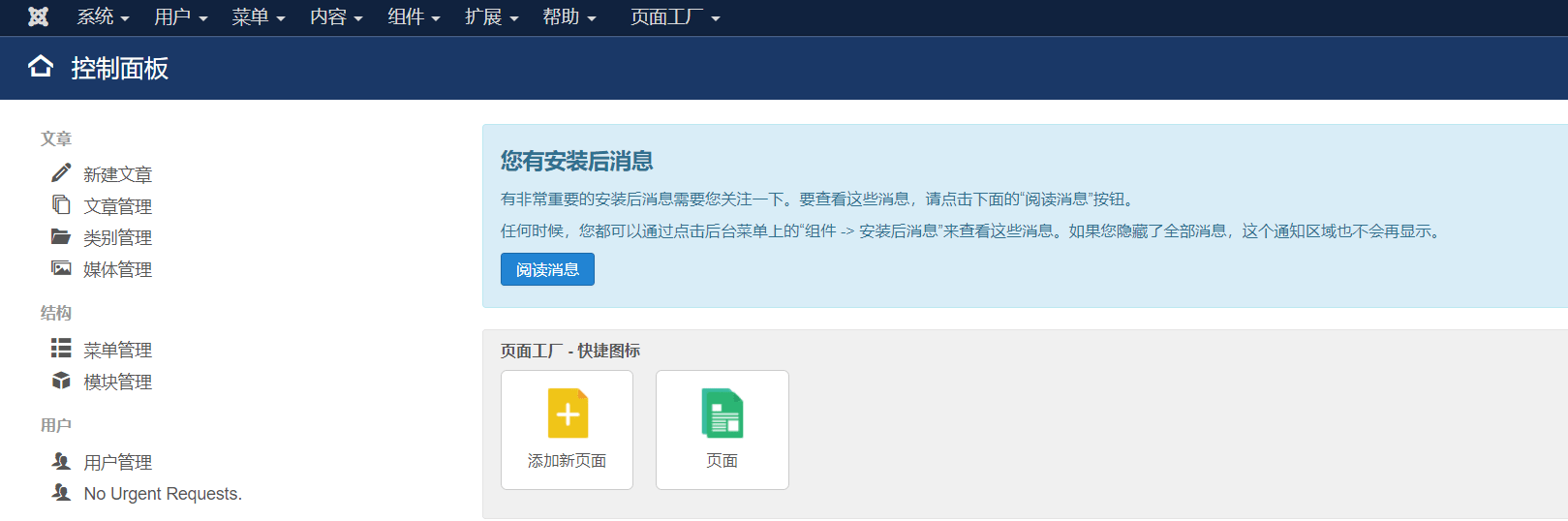The width and height of the screenshot is (1568, 521).
Task: Click the Joomla logo icon
Action: point(38,17)
